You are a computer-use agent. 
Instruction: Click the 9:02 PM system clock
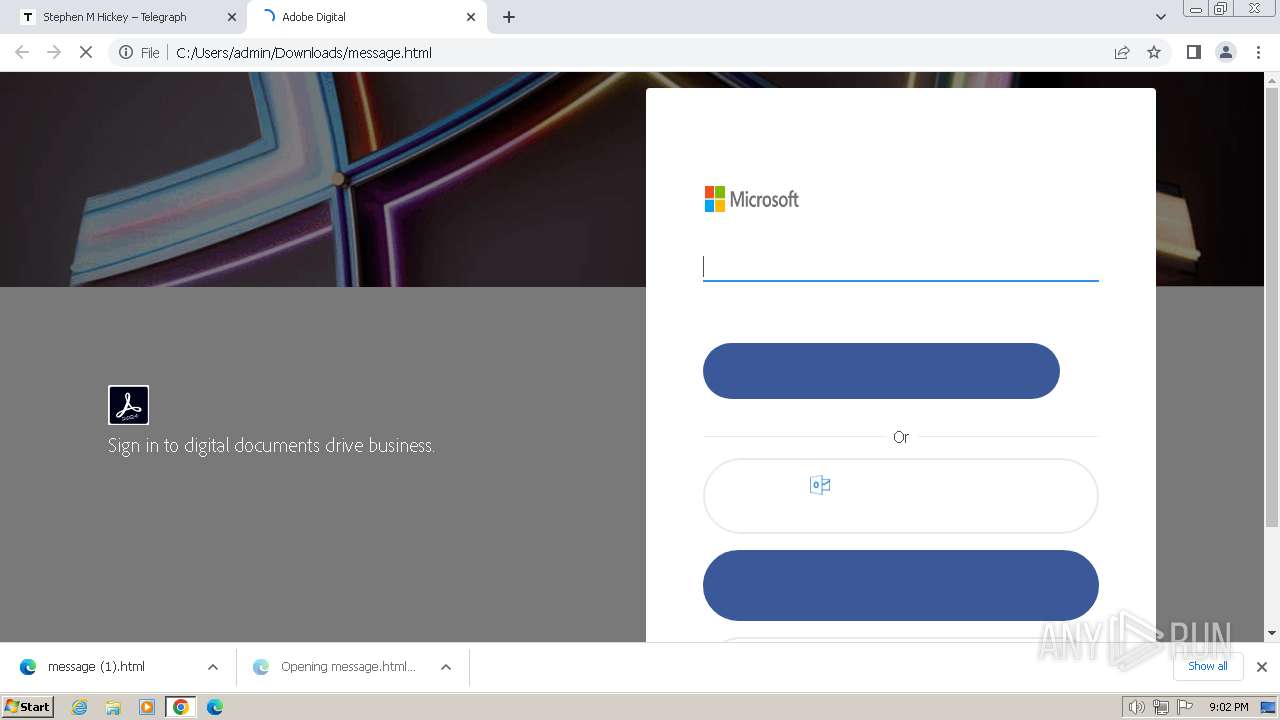tap(1228, 707)
